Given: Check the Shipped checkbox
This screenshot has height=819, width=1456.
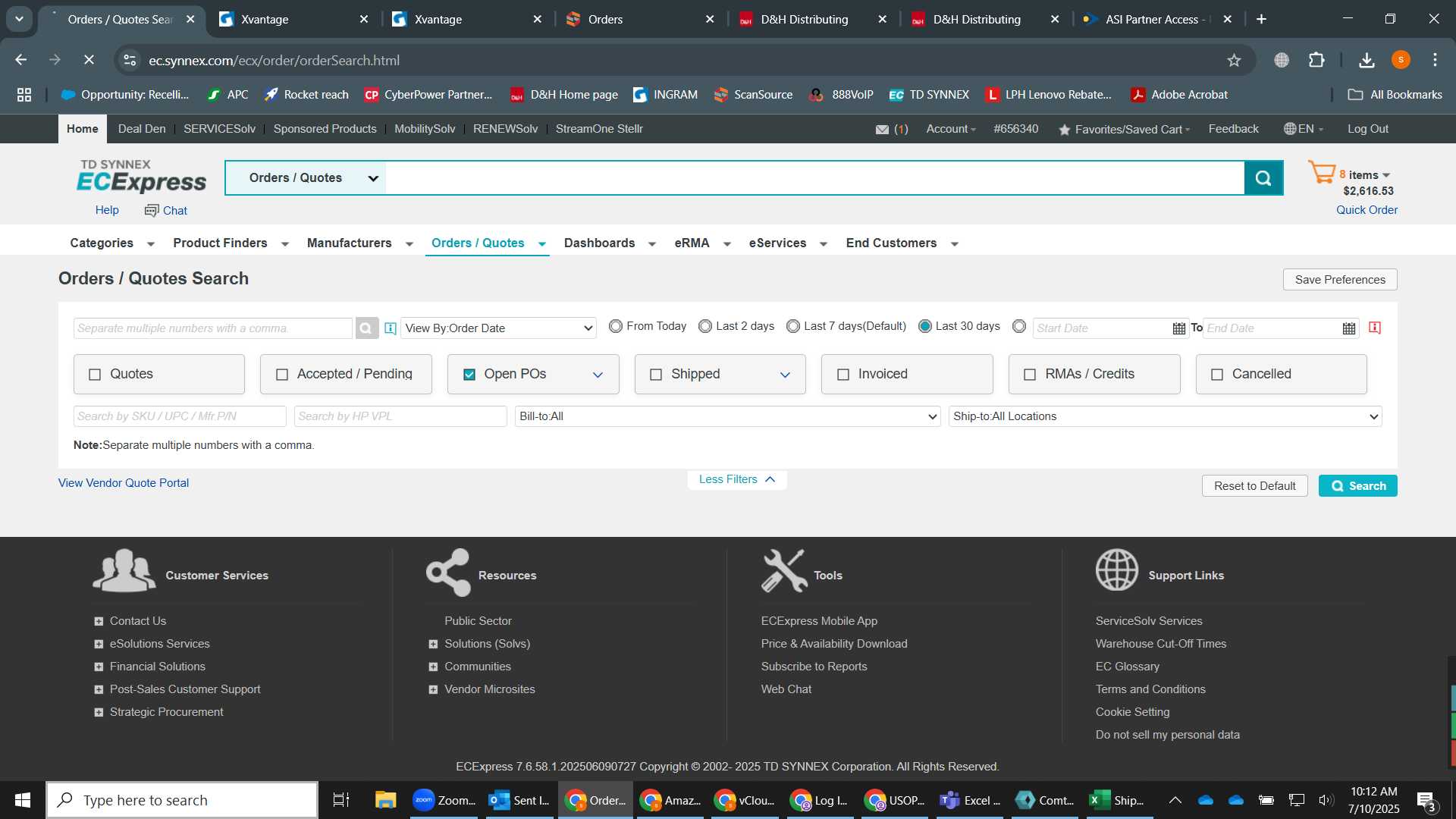Looking at the screenshot, I should [656, 375].
